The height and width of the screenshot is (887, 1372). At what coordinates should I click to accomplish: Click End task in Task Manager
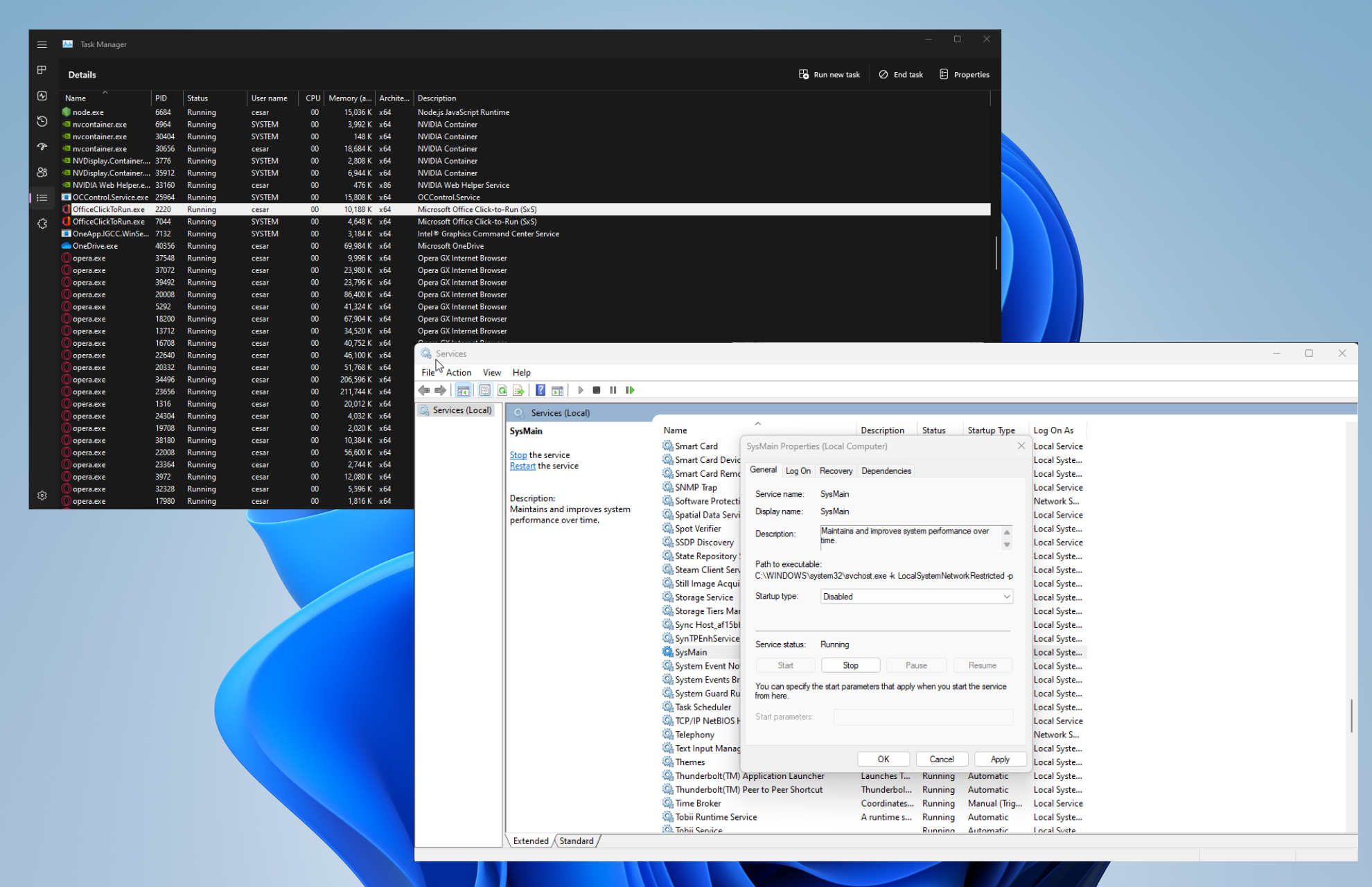point(901,75)
